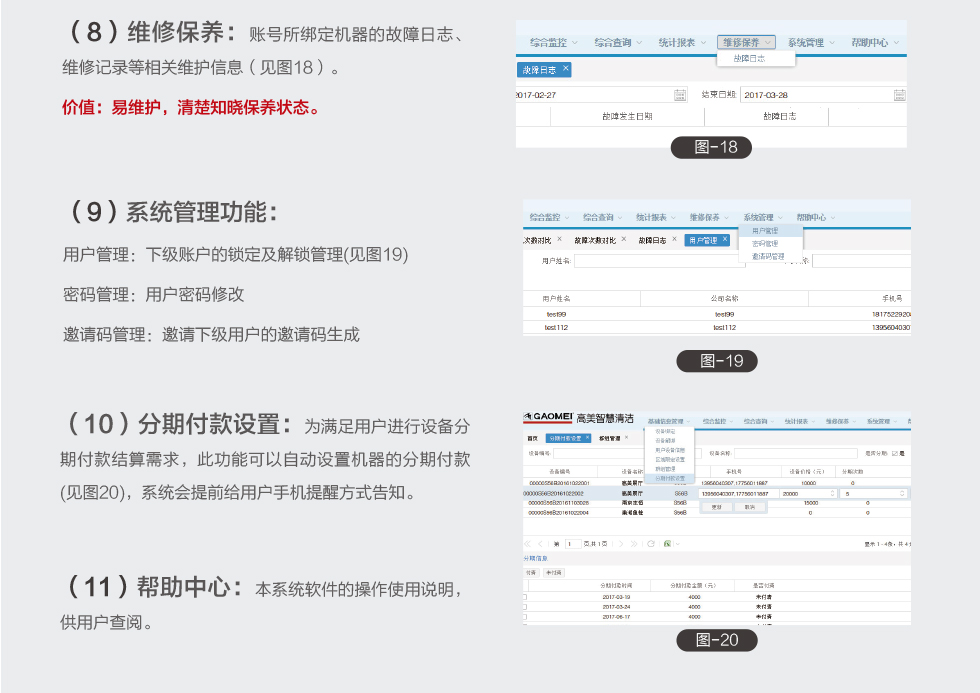Close the 故障日志 tab in Figure 18
980x693 pixels.
tap(566, 68)
